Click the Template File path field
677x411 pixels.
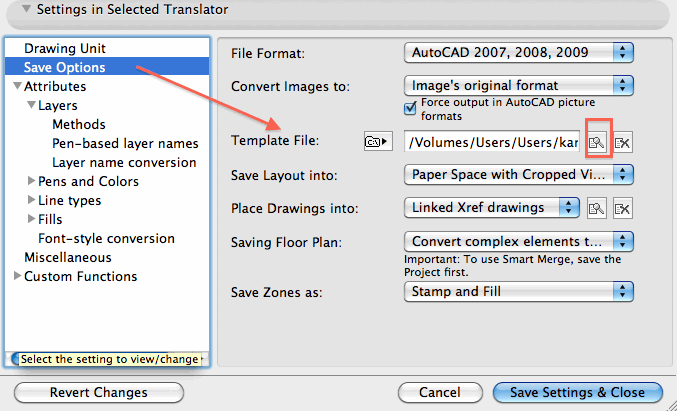[x=492, y=142]
